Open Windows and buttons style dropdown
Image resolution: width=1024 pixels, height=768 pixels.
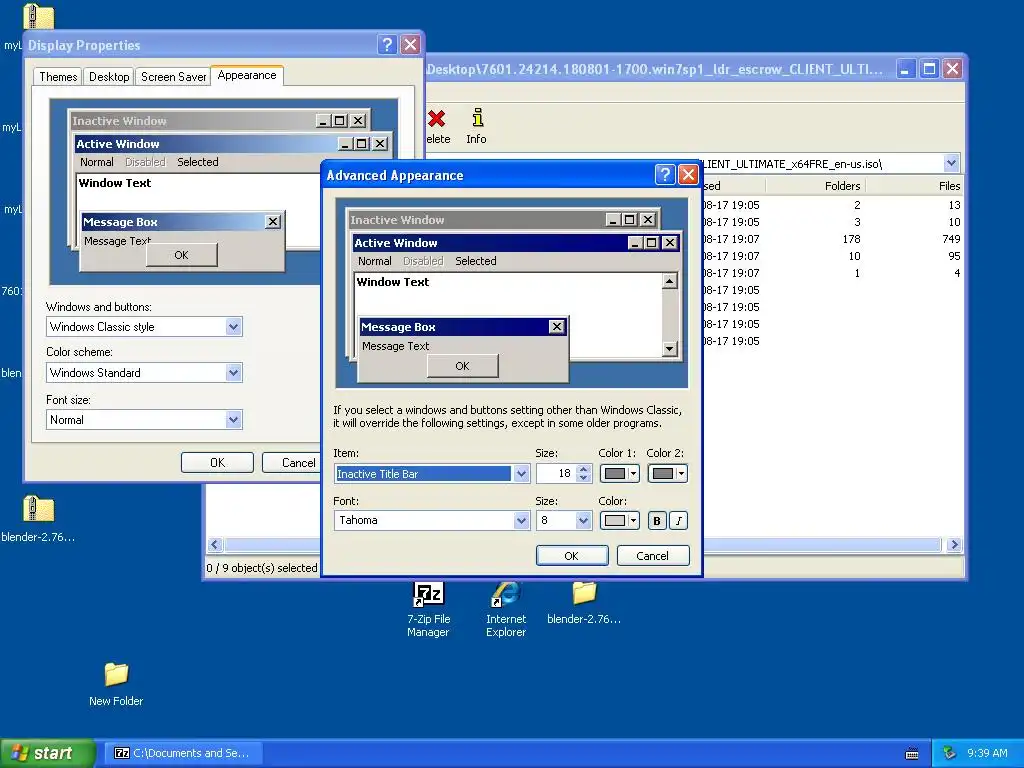[x=233, y=327]
